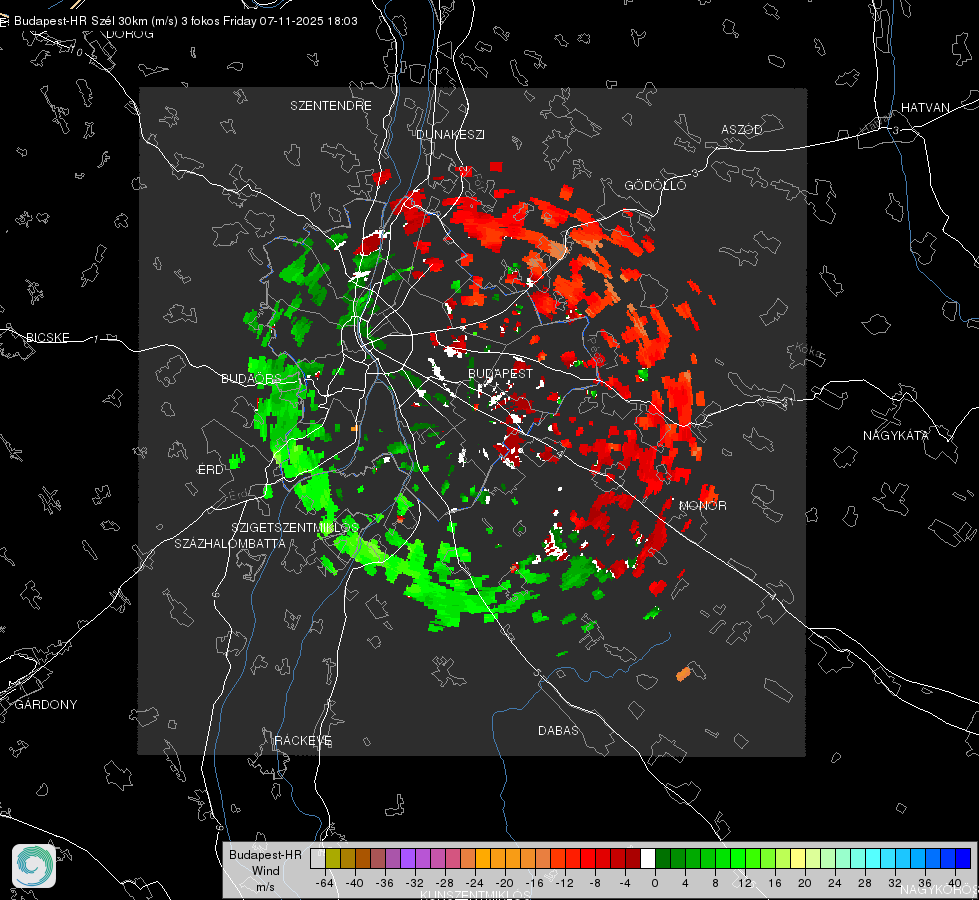Click the HATVAN town label
Viewport: 979px width, 900px height.
click(x=925, y=108)
